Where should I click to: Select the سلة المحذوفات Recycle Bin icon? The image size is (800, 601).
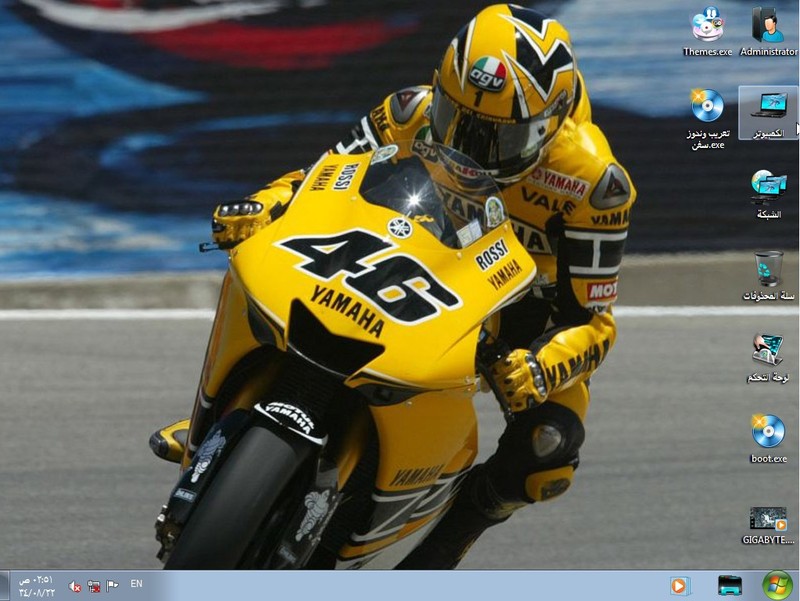[768, 276]
